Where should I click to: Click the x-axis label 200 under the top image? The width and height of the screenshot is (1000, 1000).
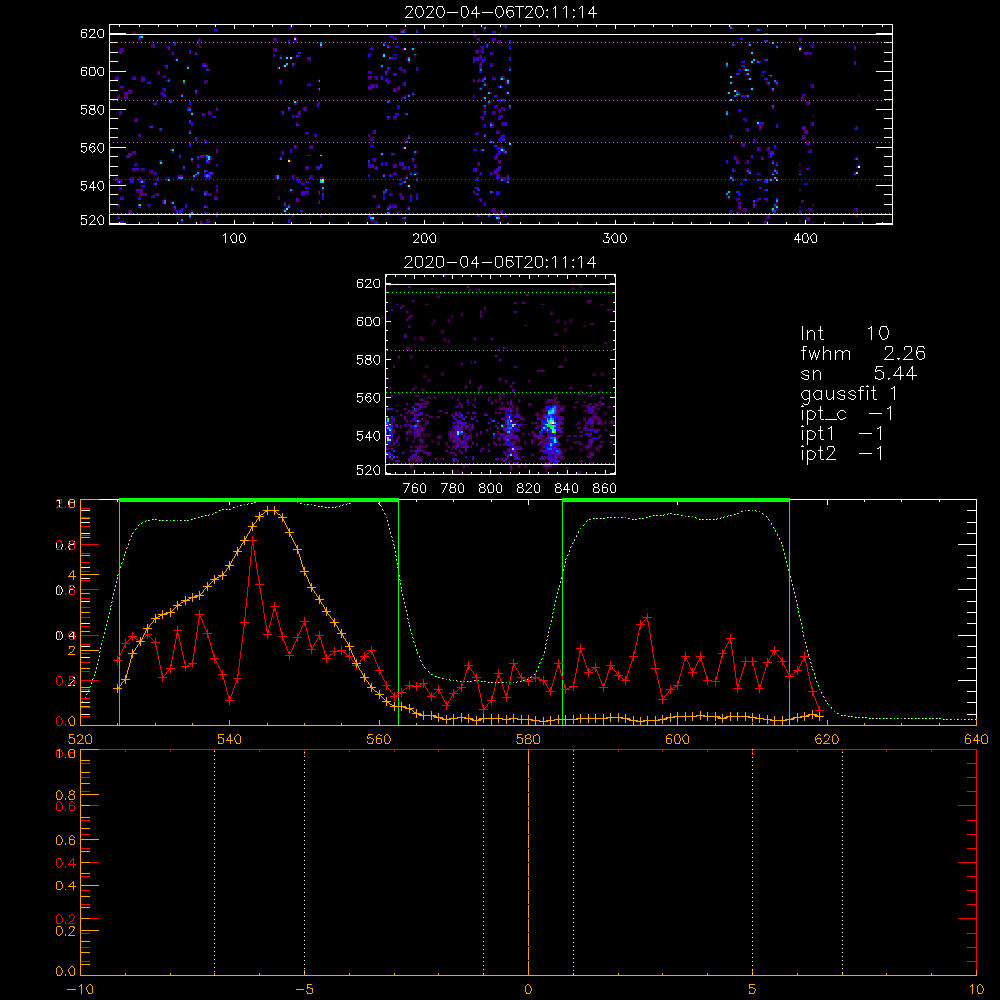424,239
